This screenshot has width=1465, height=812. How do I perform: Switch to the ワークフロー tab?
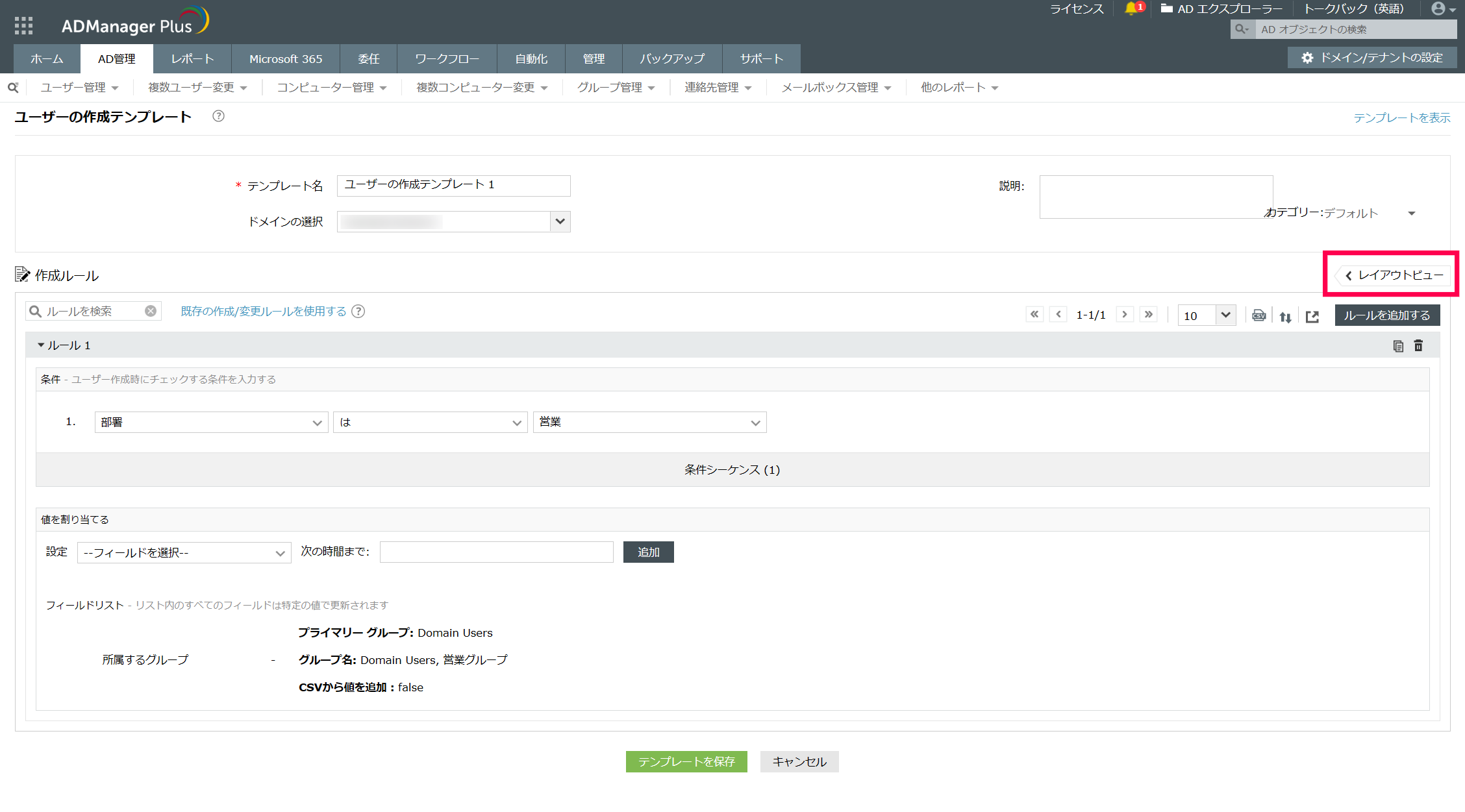tap(447, 59)
